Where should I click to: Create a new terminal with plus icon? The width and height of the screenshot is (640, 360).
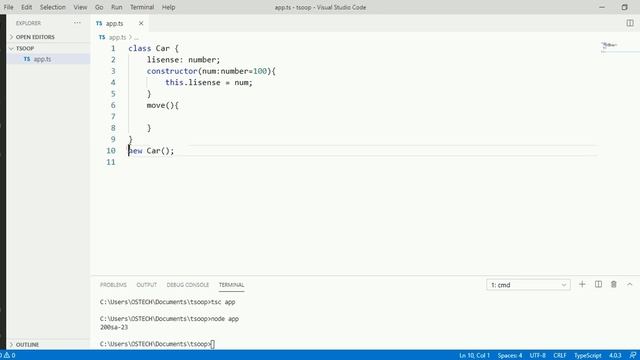point(582,284)
